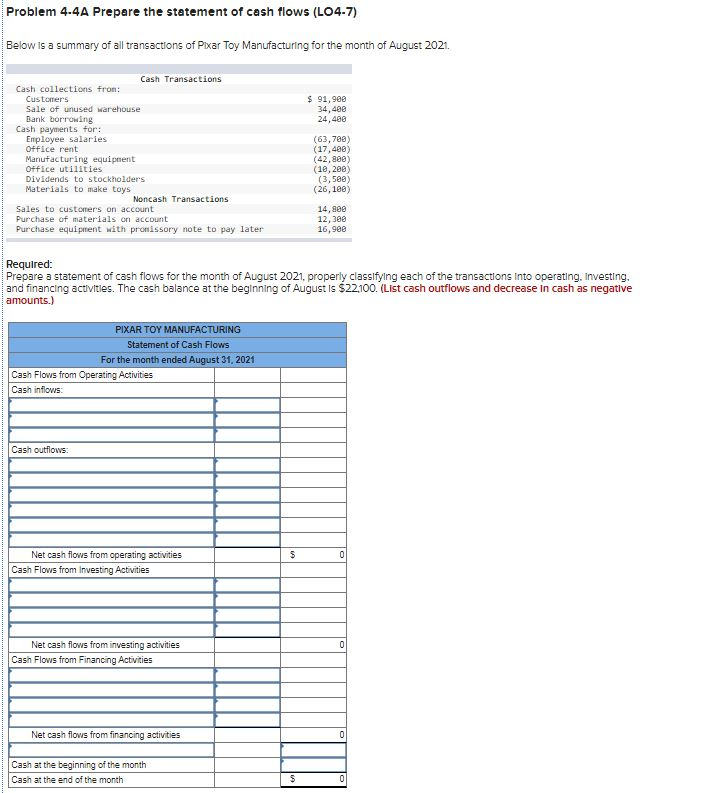Screen dimensions: 717x793
Task: Click the '16,900' promissory note amount
Action: coord(332,229)
